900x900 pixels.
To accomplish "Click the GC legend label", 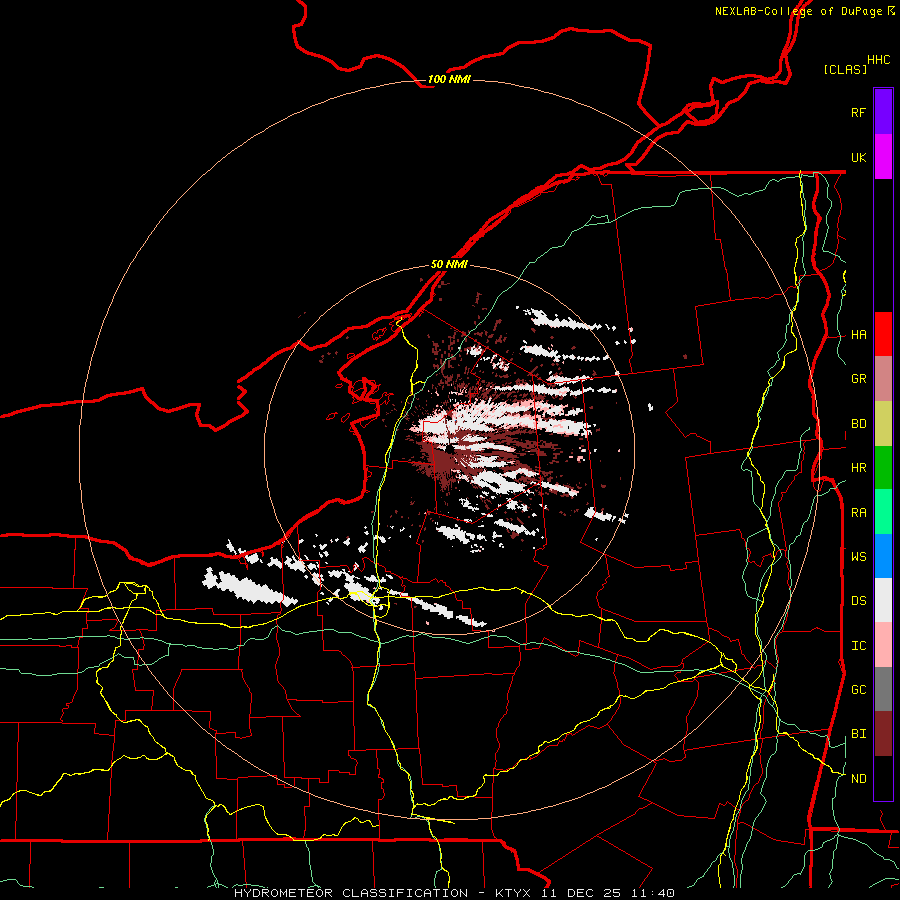I will click(x=858, y=690).
